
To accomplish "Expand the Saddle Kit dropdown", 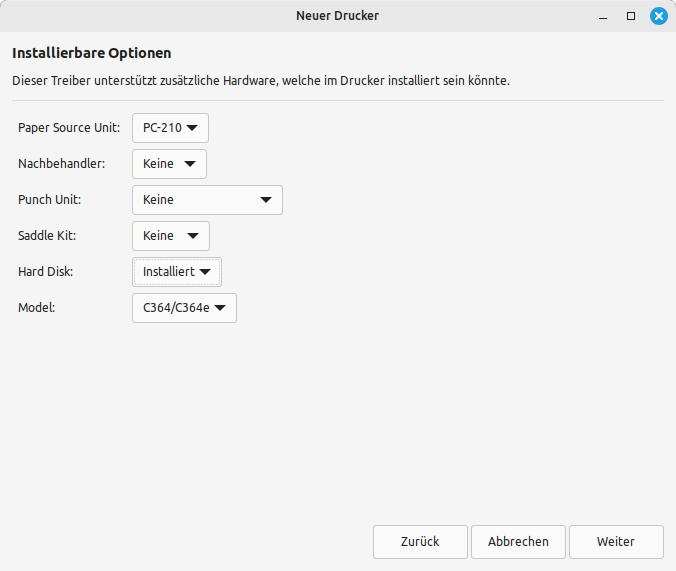I will click(171, 236).
